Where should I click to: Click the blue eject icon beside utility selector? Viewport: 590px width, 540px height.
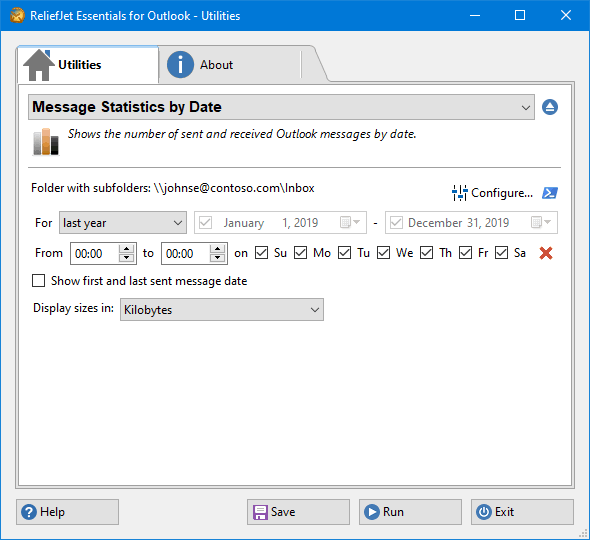click(550, 107)
